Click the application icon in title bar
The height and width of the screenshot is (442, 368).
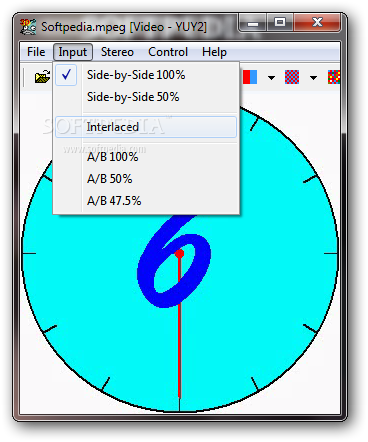point(28,27)
